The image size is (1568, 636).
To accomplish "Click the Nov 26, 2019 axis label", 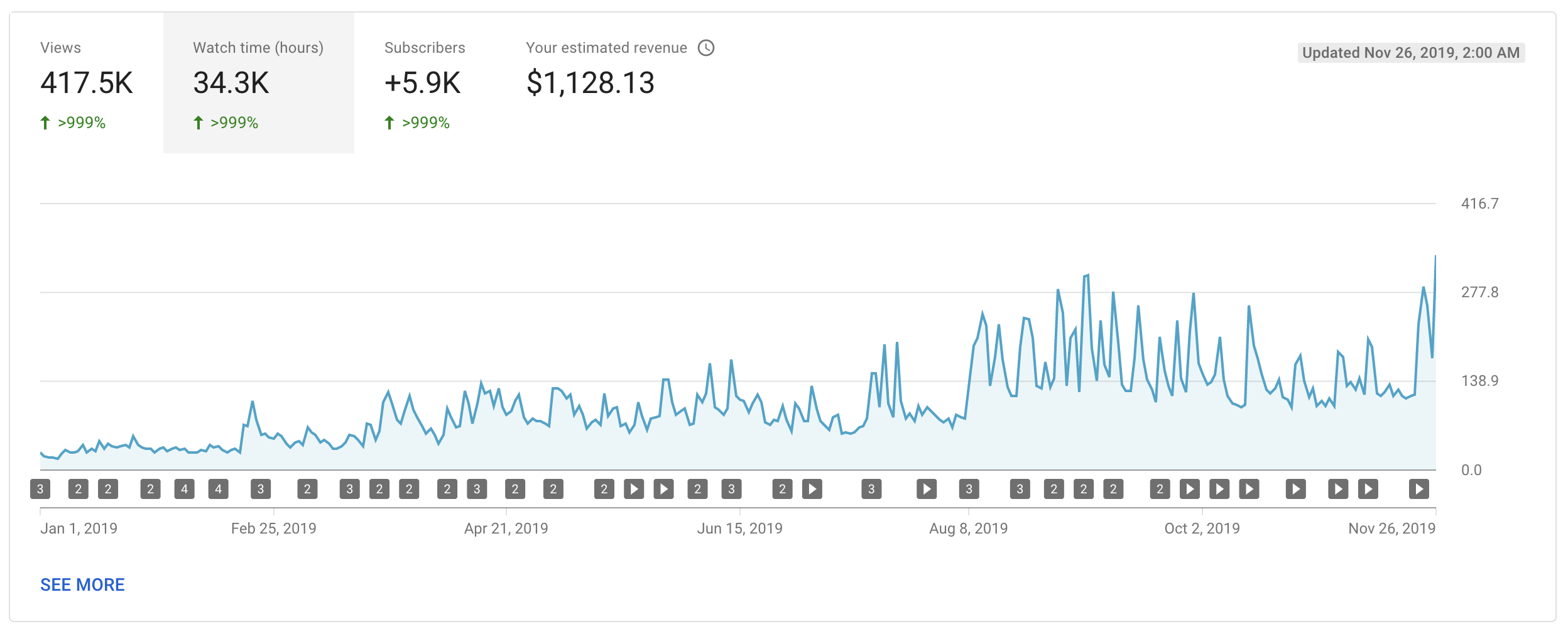I will coord(1391,529).
